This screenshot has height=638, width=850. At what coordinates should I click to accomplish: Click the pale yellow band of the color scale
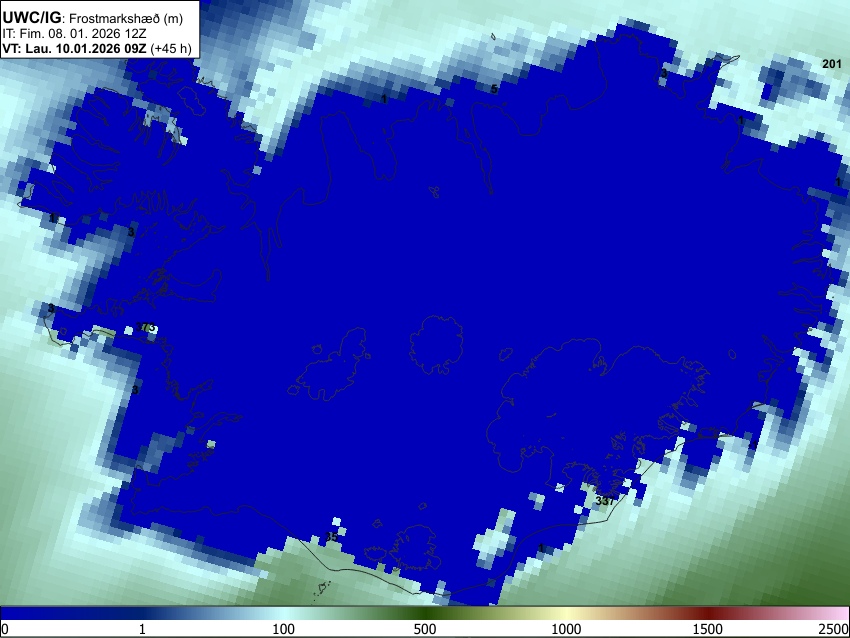click(566, 613)
